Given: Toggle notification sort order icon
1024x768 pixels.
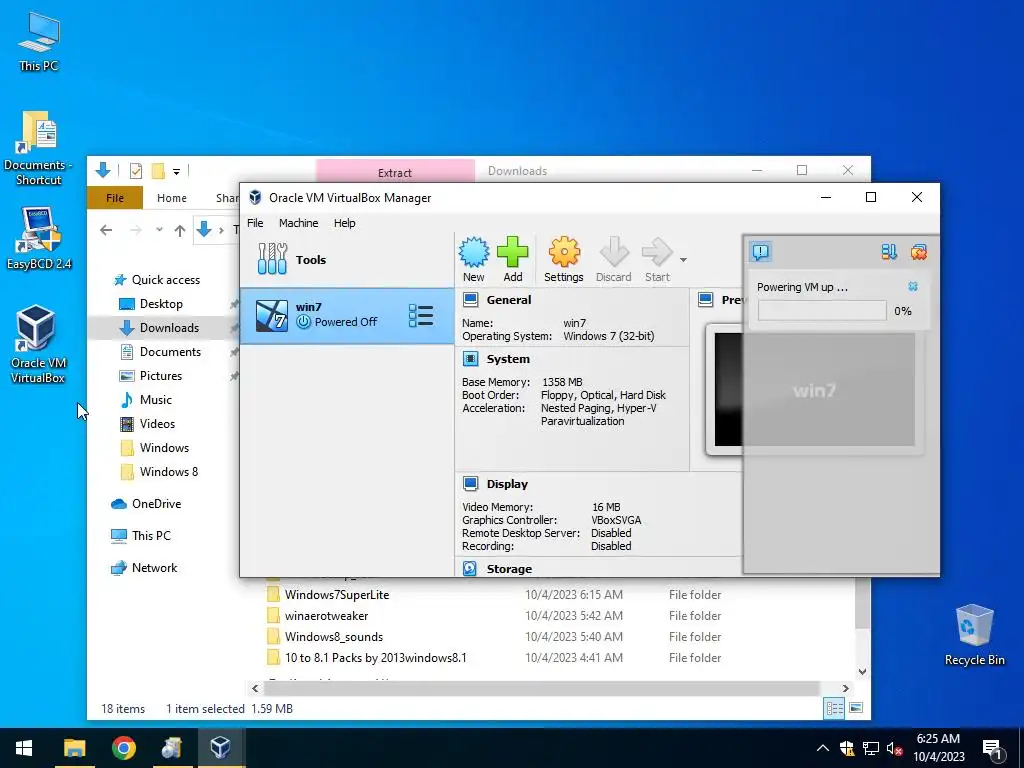Looking at the screenshot, I should [x=889, y=251].
